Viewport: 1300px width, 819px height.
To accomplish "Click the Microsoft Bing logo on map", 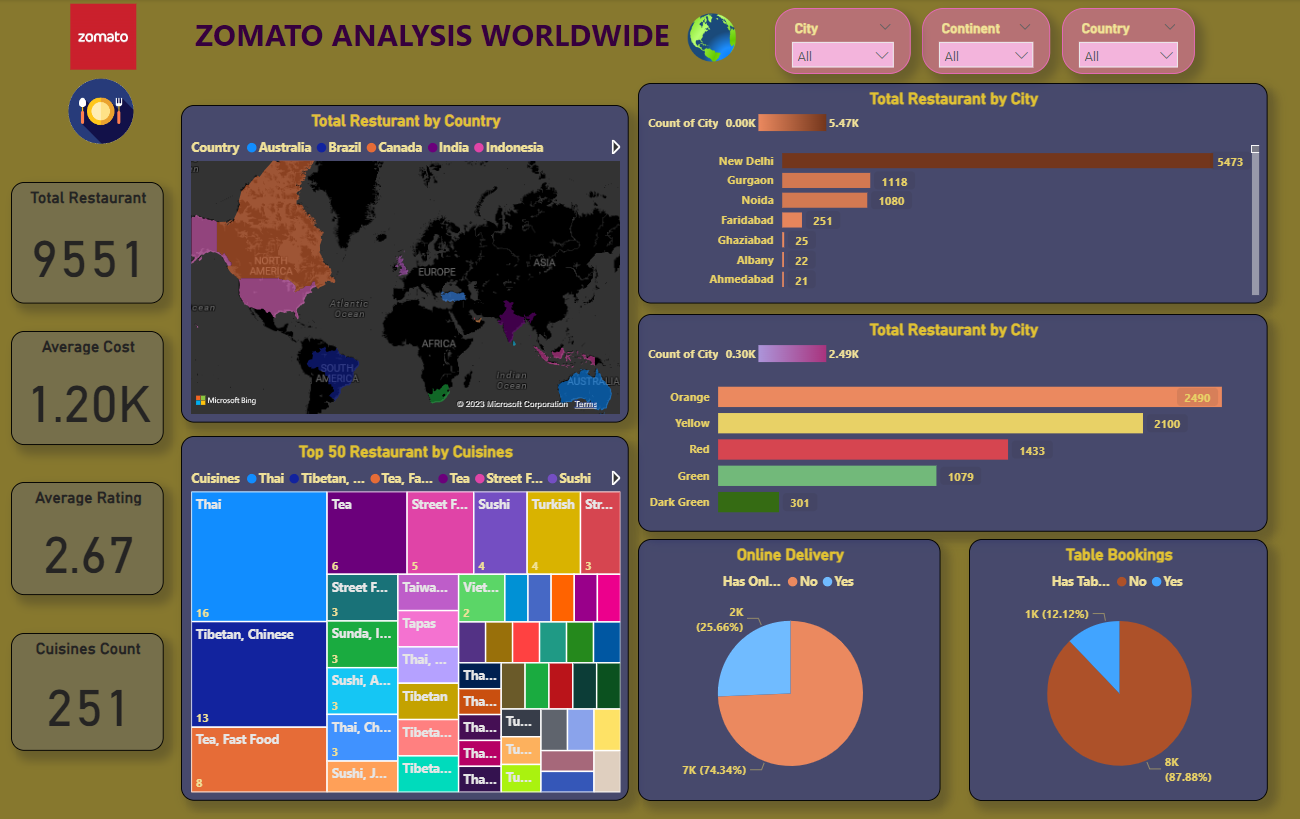I will click(x=226, y=400).
